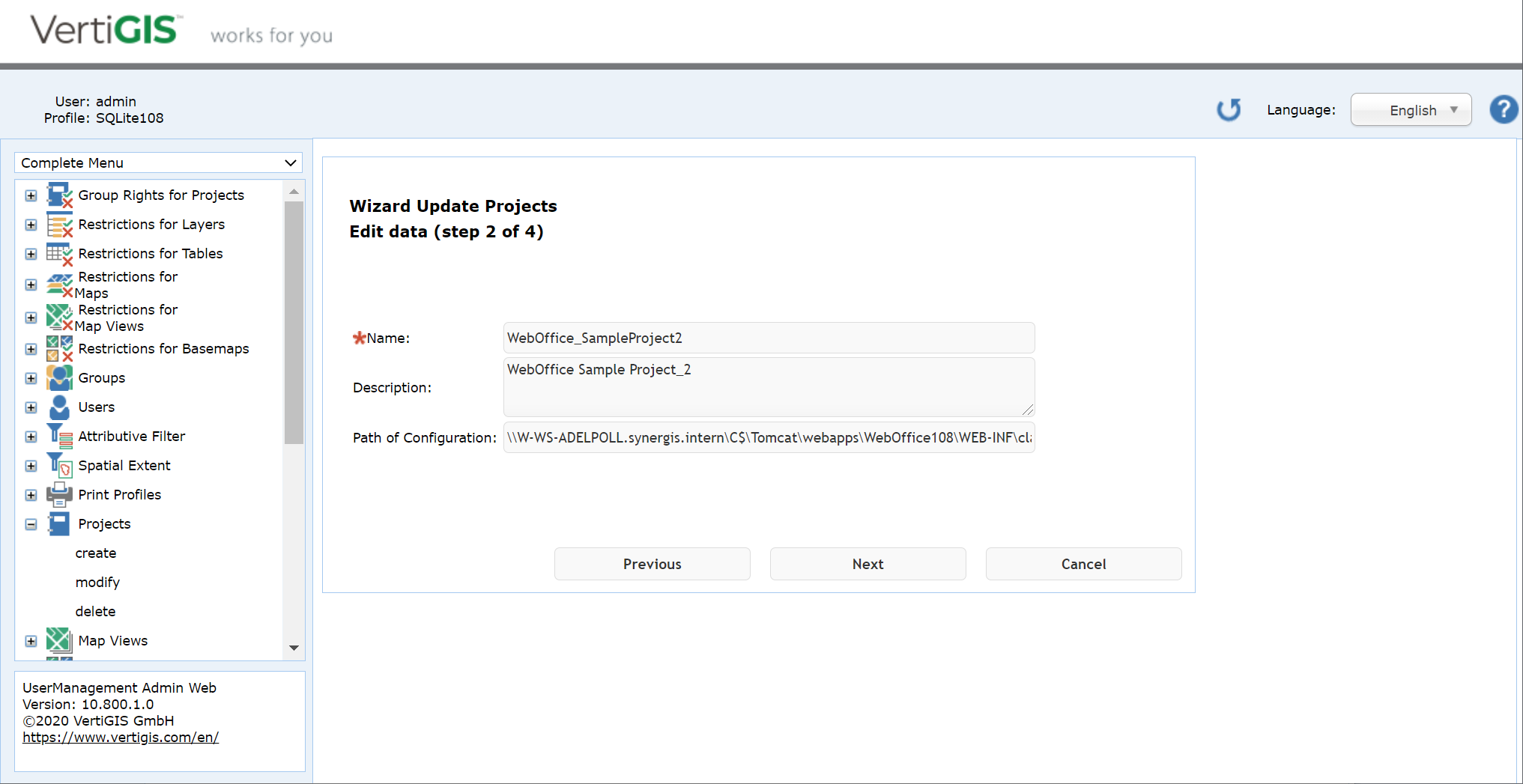Expand the Spatial Extent node
This screenshot has width=1523, height=784.
(x=31, y=465)
